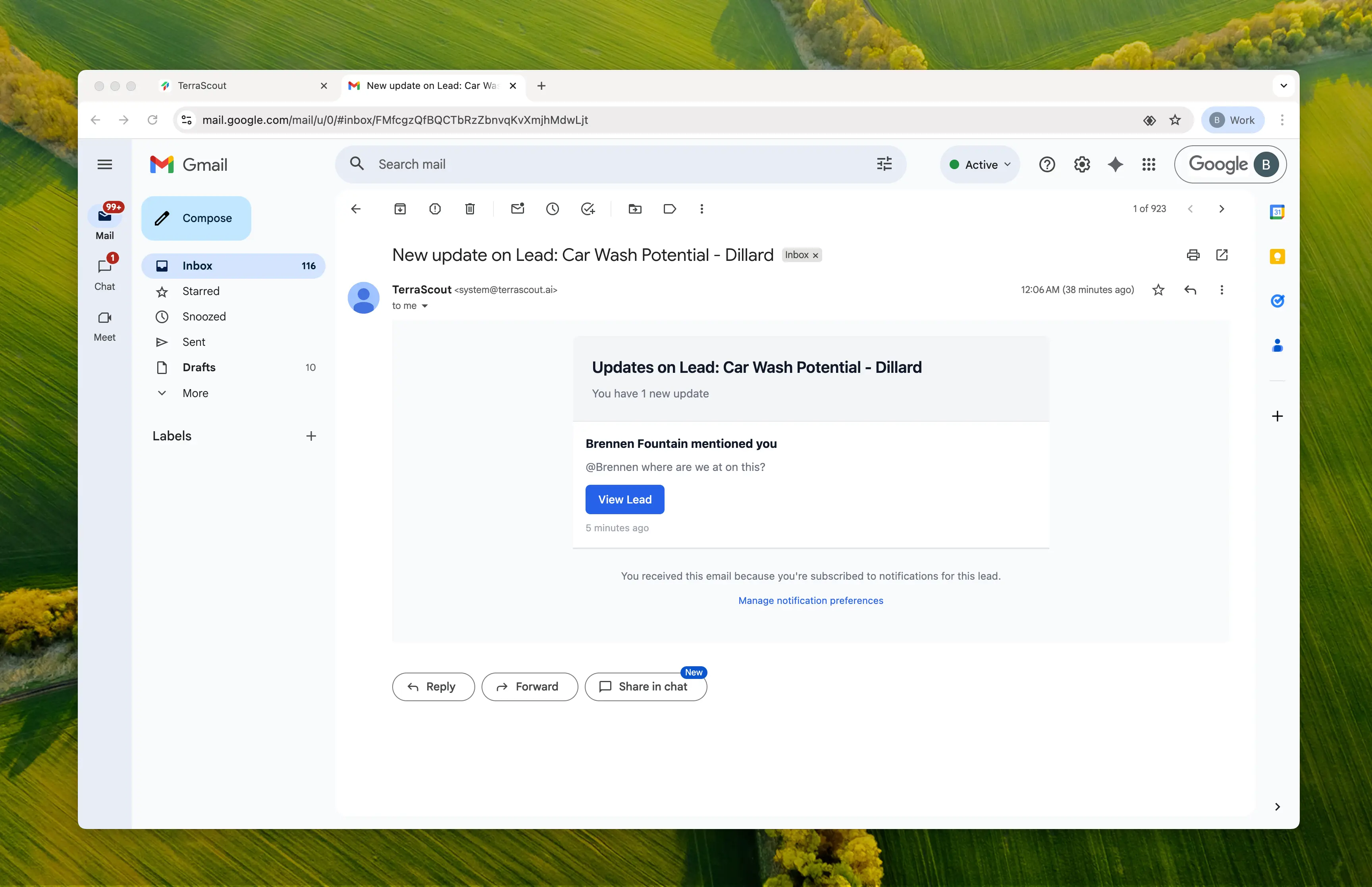Snooze this email with the clock icon
1372x887 pixels.
coord(552,209)
